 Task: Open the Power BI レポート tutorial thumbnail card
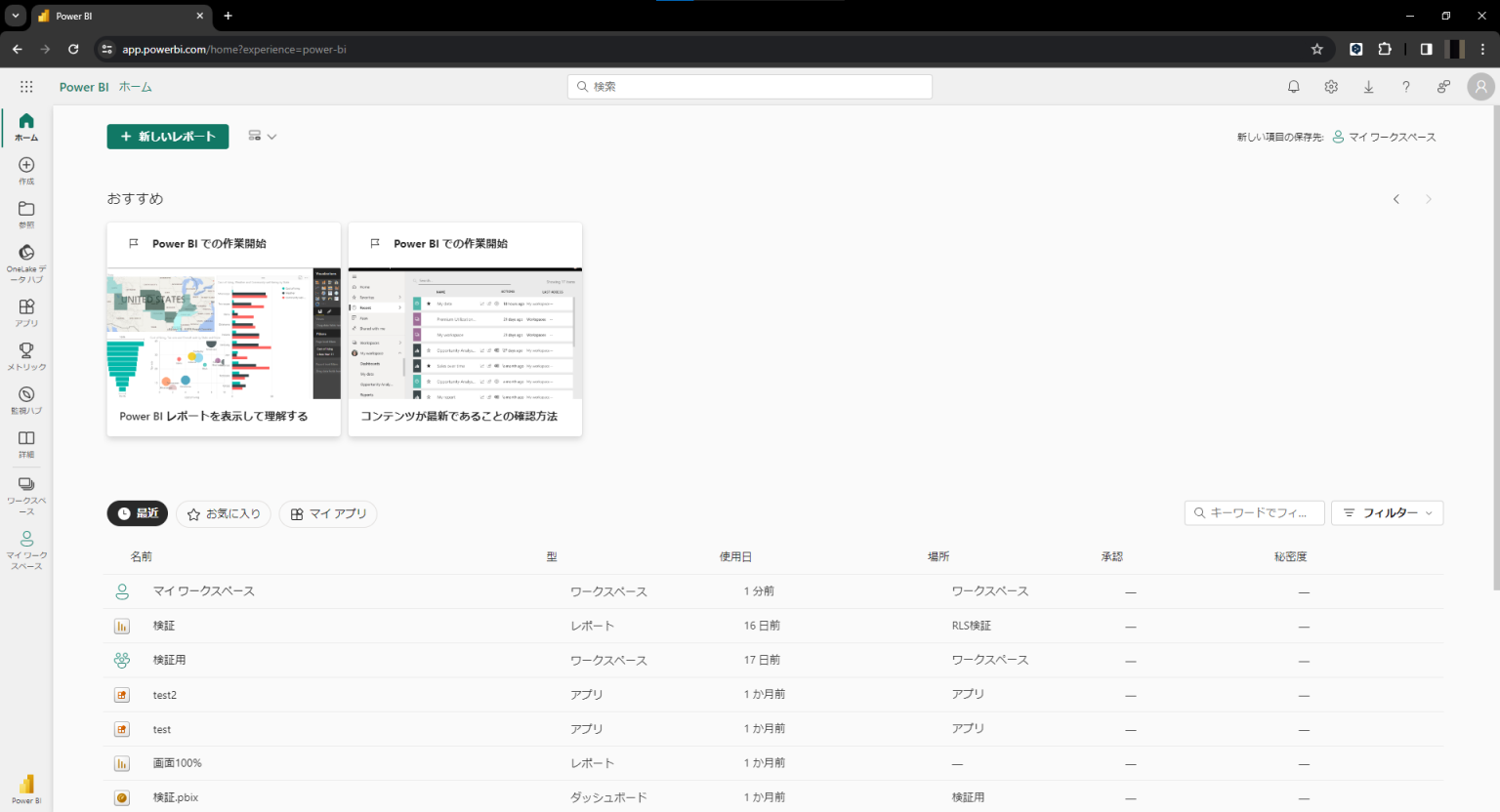[x=224, y=332]
